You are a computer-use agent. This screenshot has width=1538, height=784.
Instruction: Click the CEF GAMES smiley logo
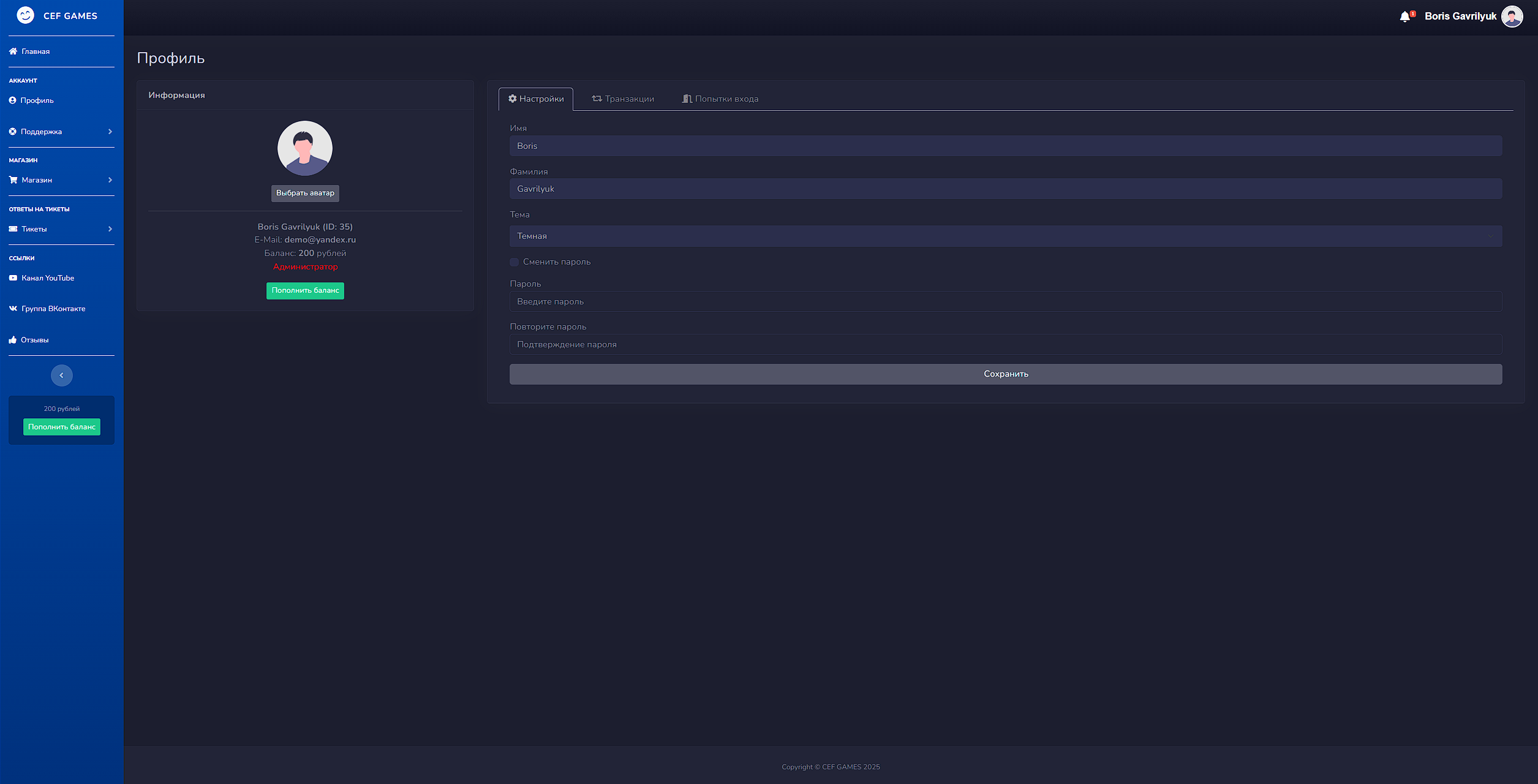click(x=25, y=15)
